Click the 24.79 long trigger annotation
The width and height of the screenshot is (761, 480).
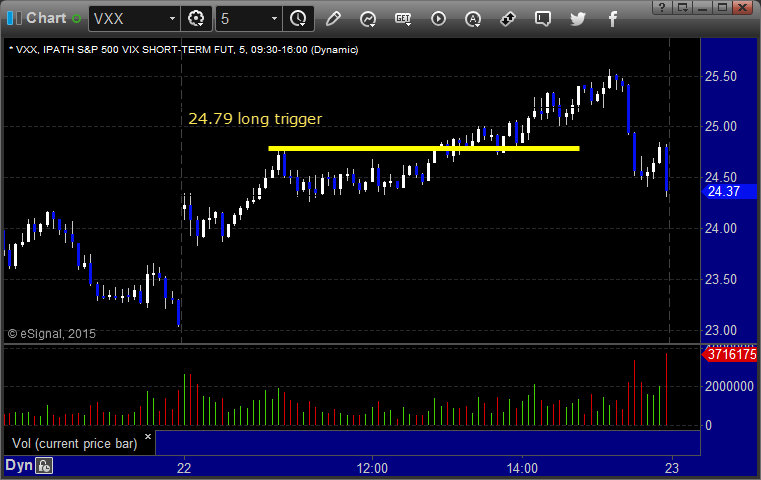click(255, 118)
